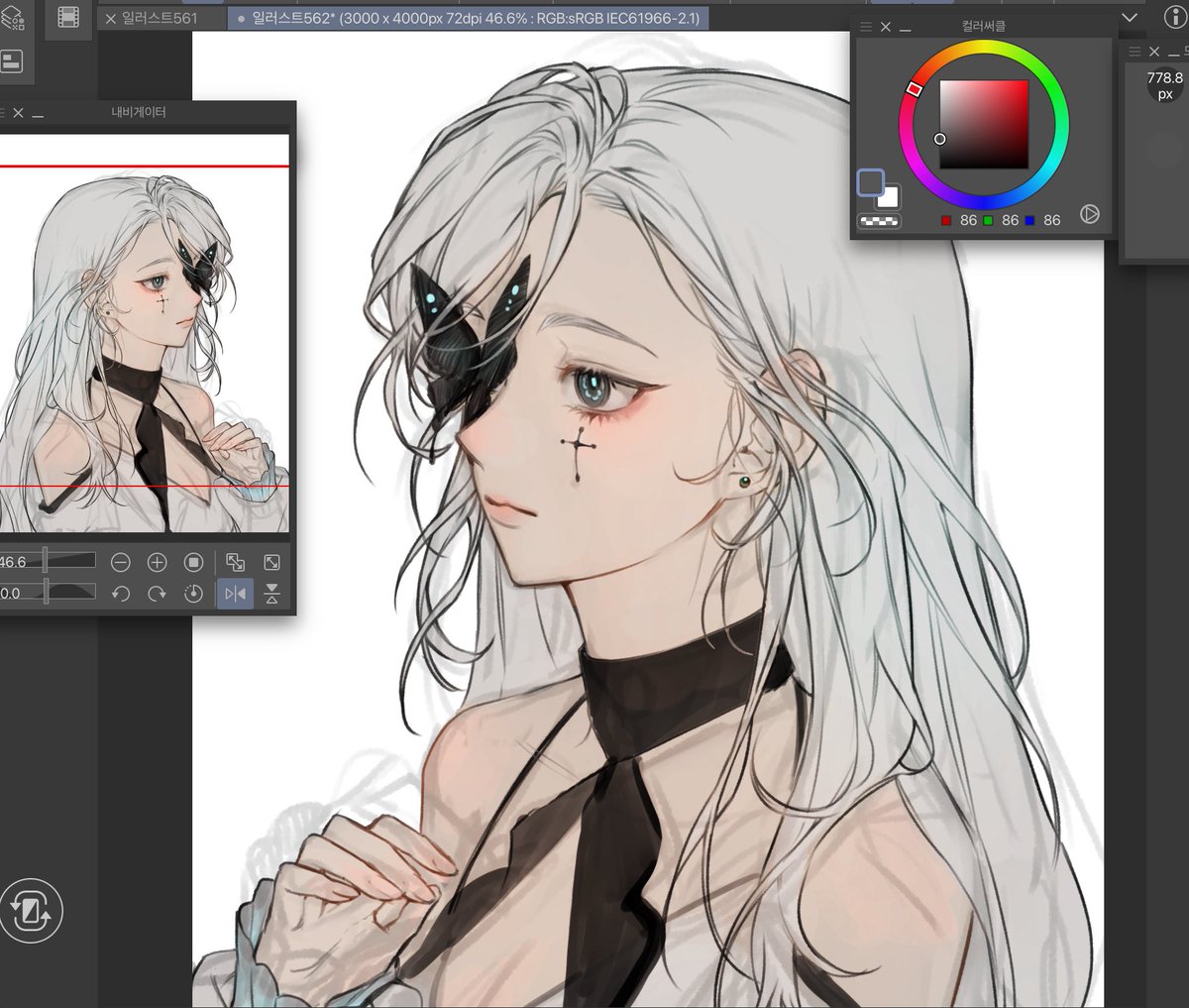Screen dimensions: 1189x1008
Task: Select the 일러스트562 canvas tab
Action: coord(468,18)
